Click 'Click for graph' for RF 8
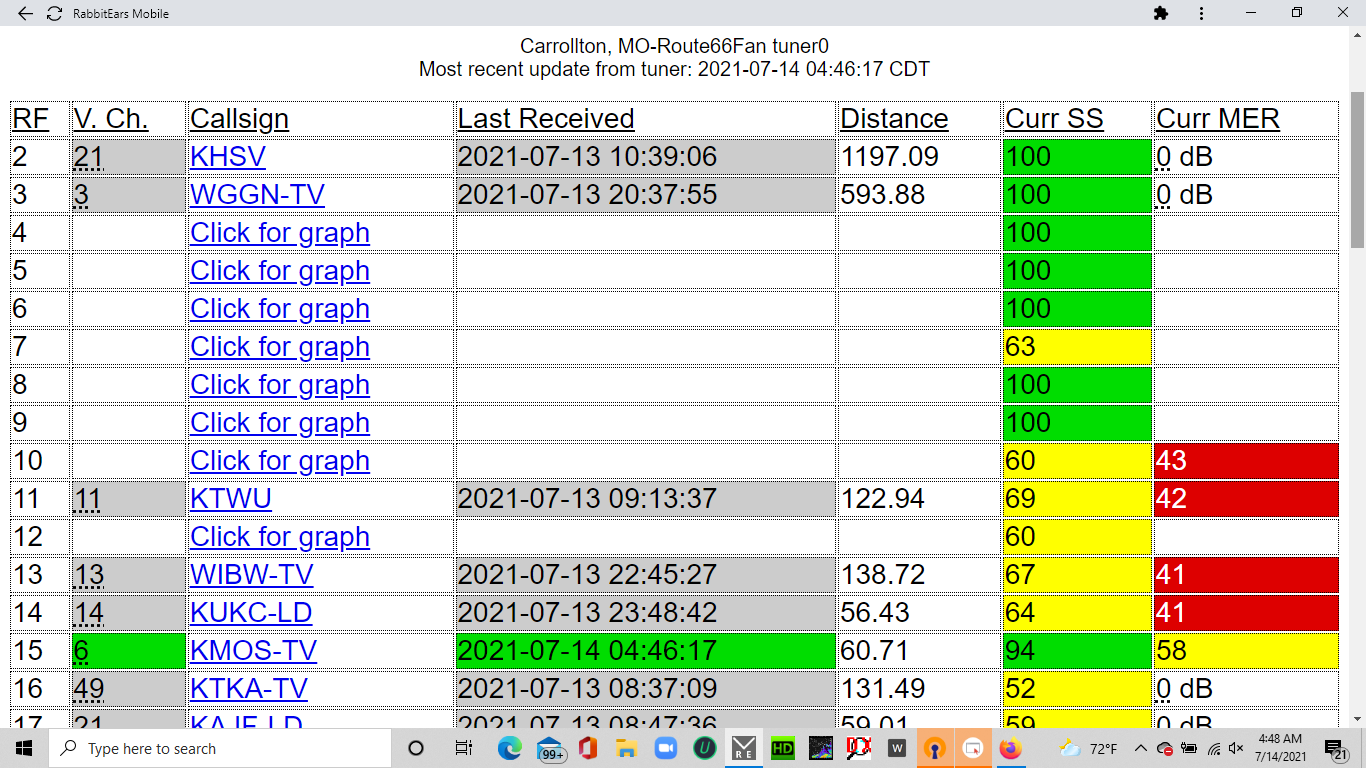Screen dimensions: 1366x768 280,385
